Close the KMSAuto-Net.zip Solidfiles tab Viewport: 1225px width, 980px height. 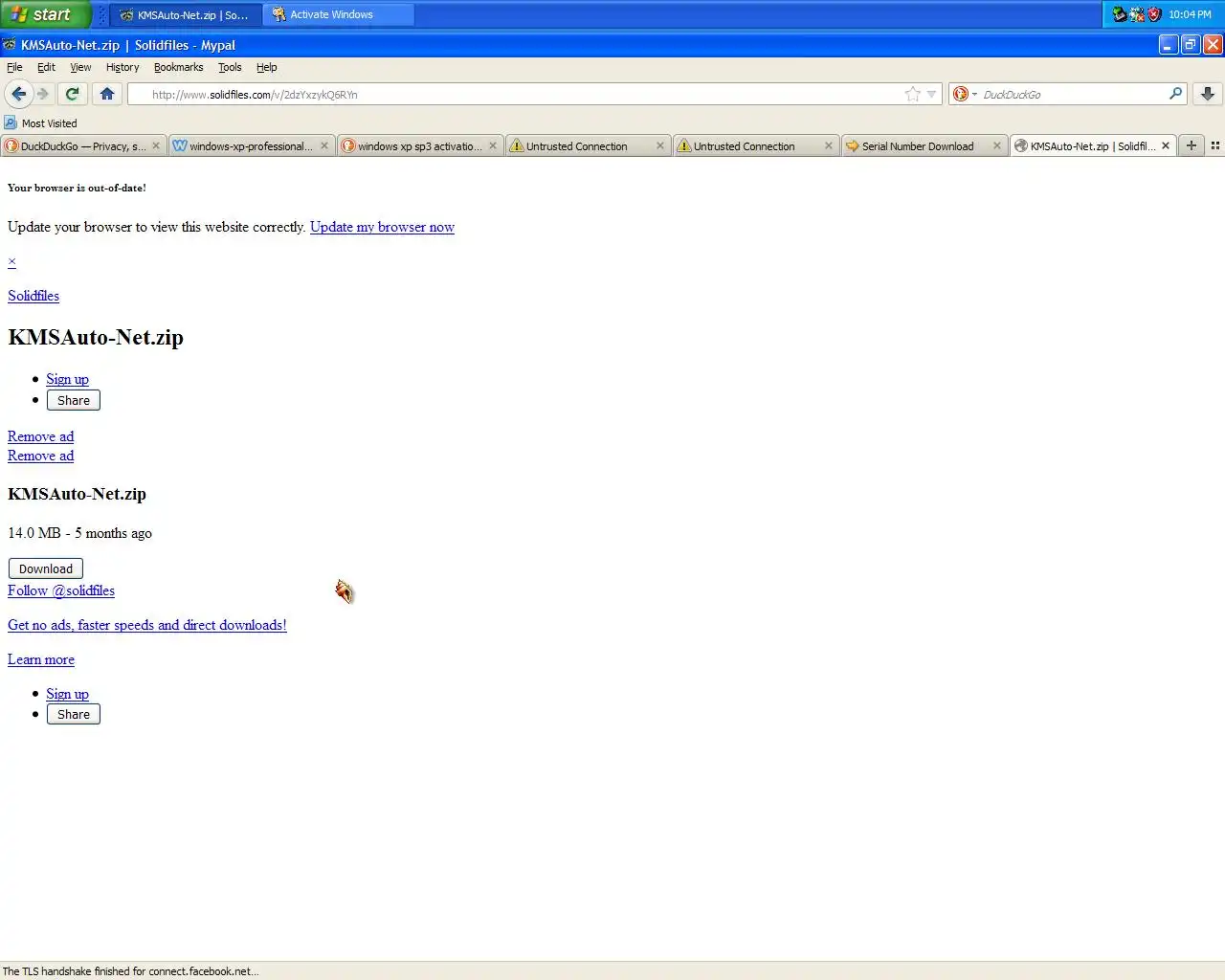[x=1166, y=145]
